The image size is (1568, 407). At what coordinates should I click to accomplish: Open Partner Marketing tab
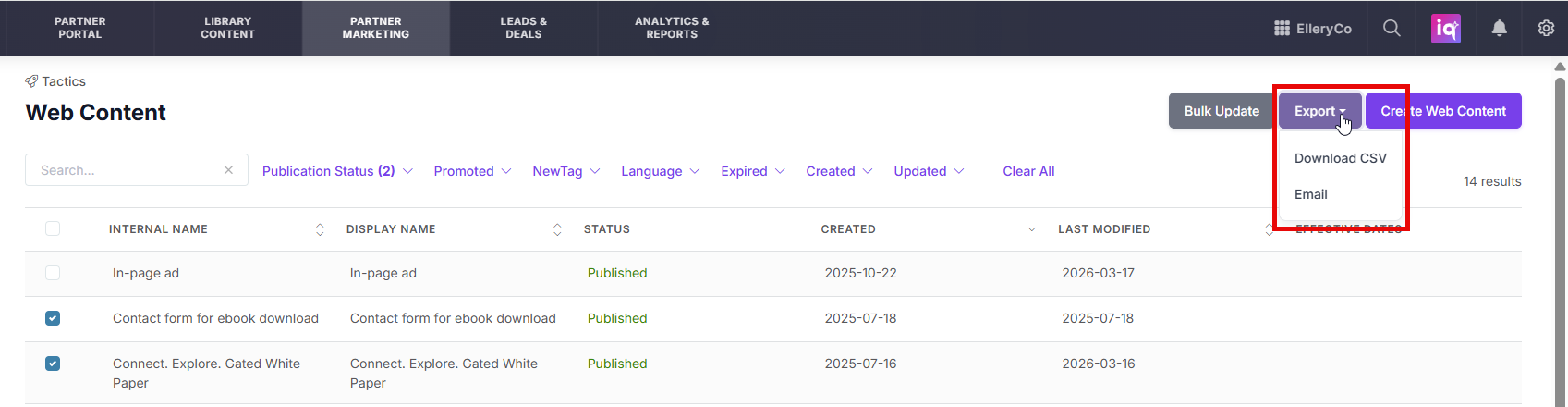(x=376, y=28)
